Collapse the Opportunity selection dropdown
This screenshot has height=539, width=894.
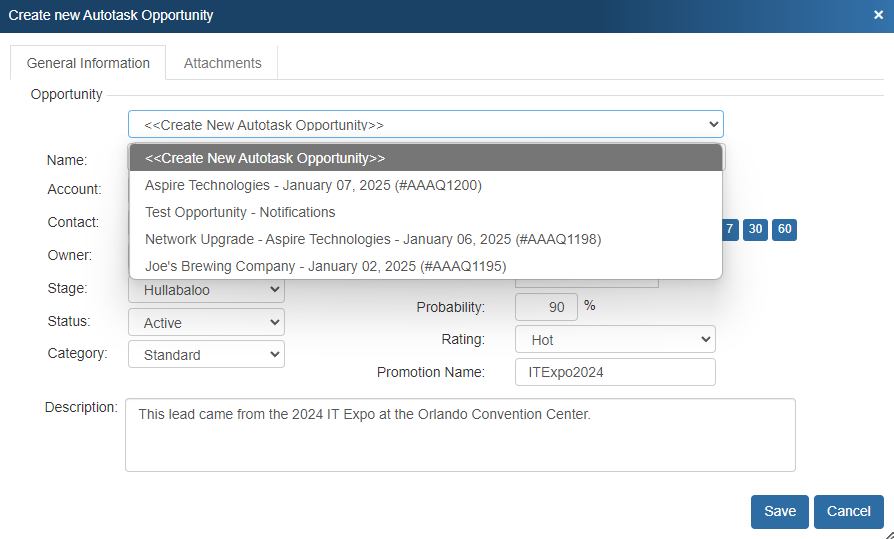(425, 125)
